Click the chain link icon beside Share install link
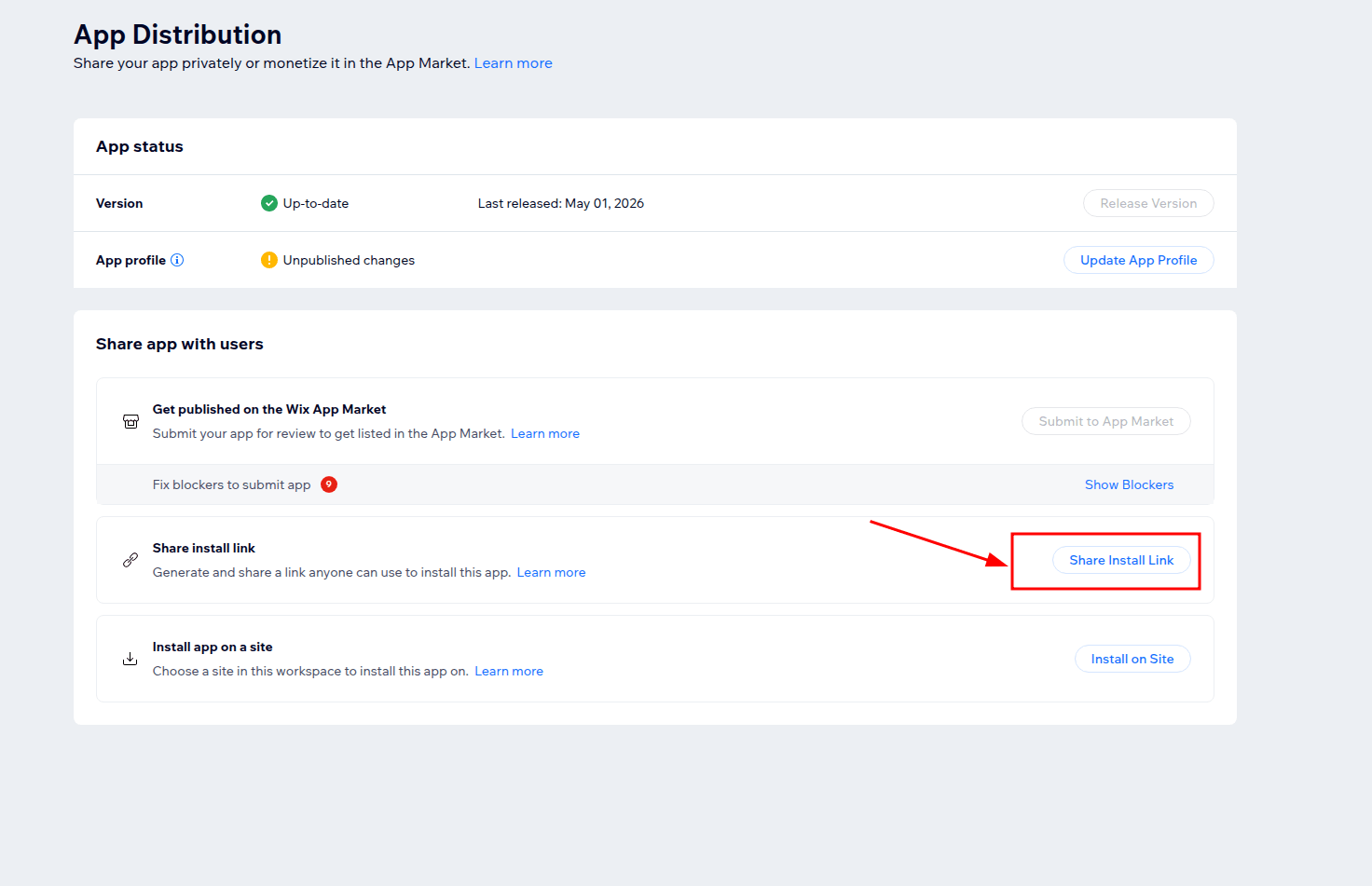 130,560
